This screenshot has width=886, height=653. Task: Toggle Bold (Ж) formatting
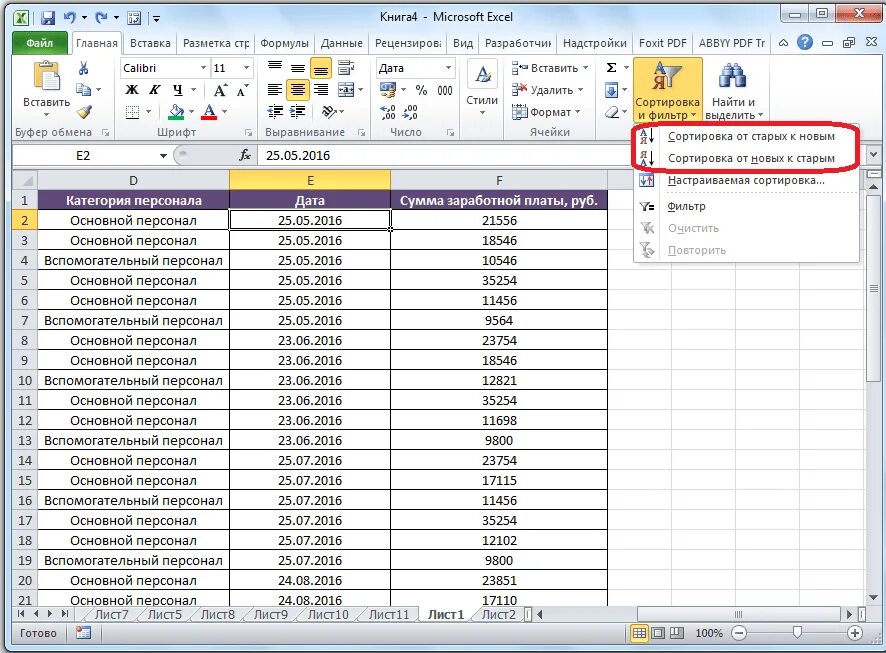tap(132, 90)
